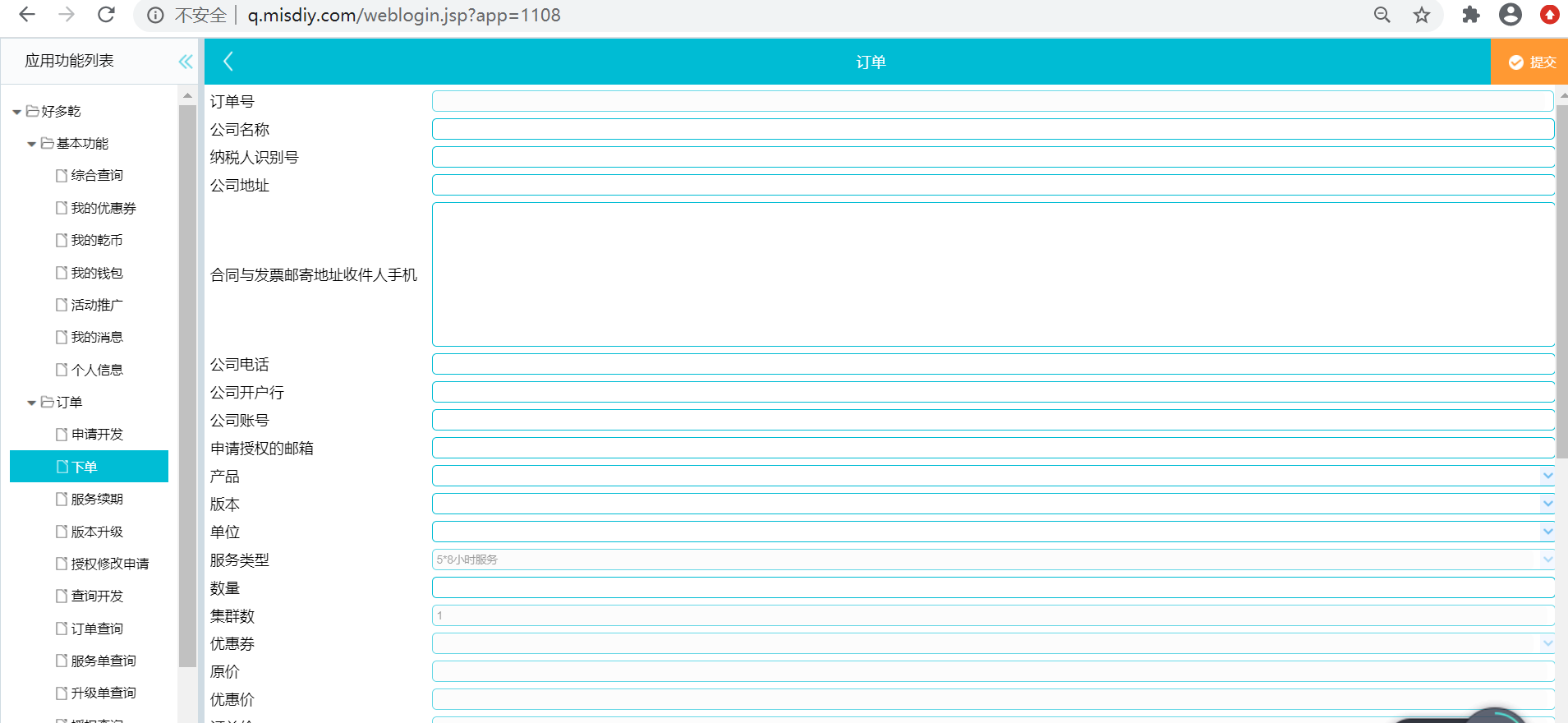Click the 订单号 input field
The width and height of the screenshot is (1568, 723).
[993, 101]
